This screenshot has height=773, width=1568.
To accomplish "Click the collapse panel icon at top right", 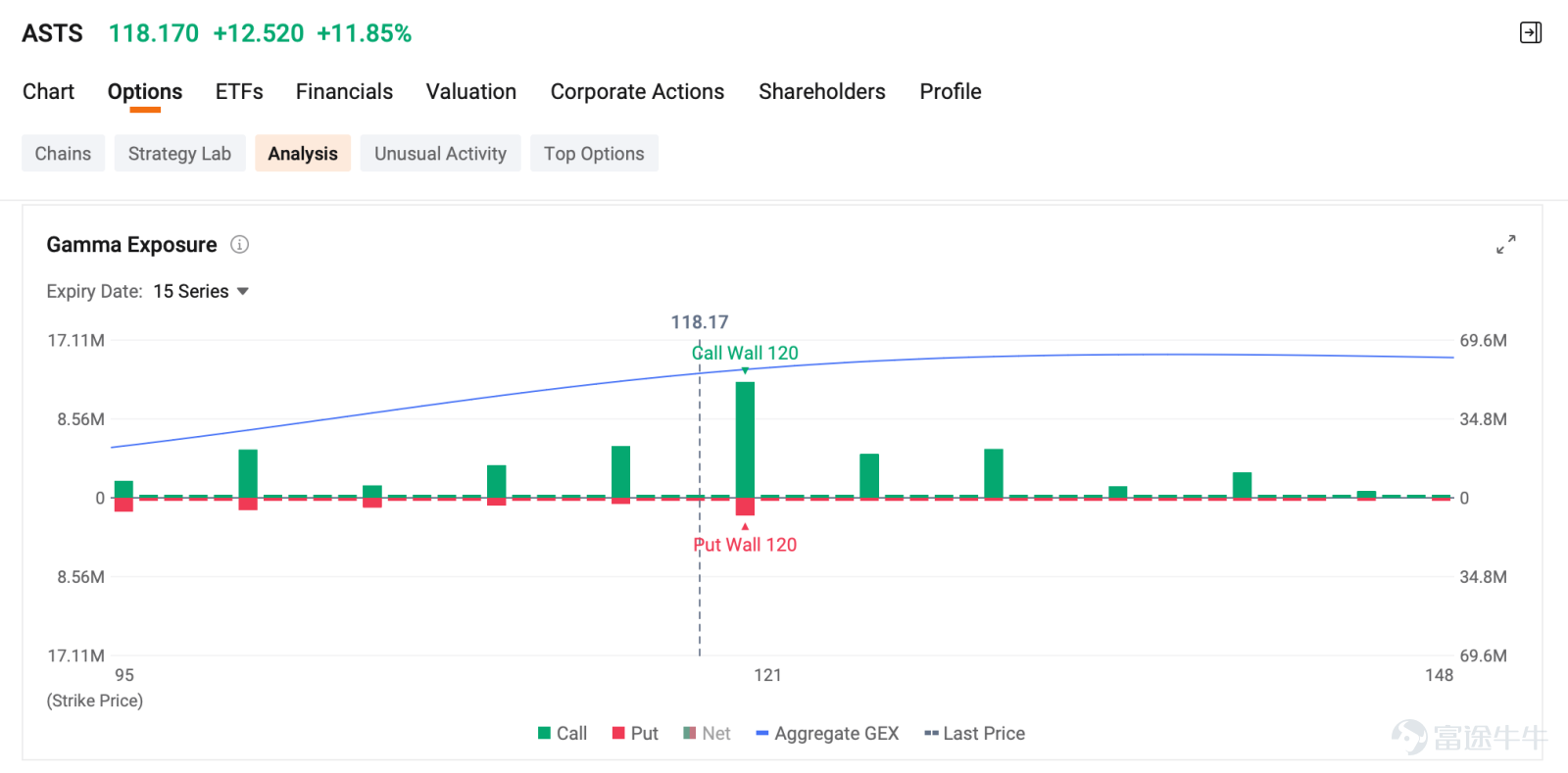I will pos(1530,33).
